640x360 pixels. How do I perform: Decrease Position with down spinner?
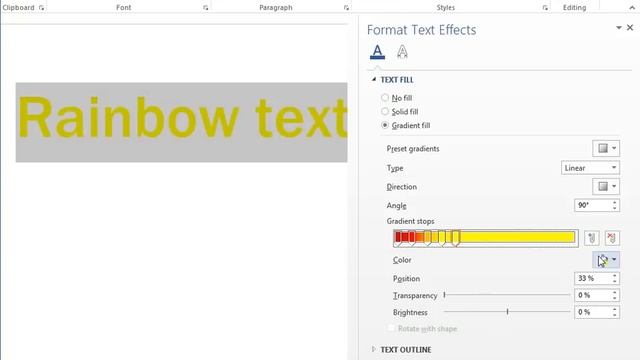point(615,282)
